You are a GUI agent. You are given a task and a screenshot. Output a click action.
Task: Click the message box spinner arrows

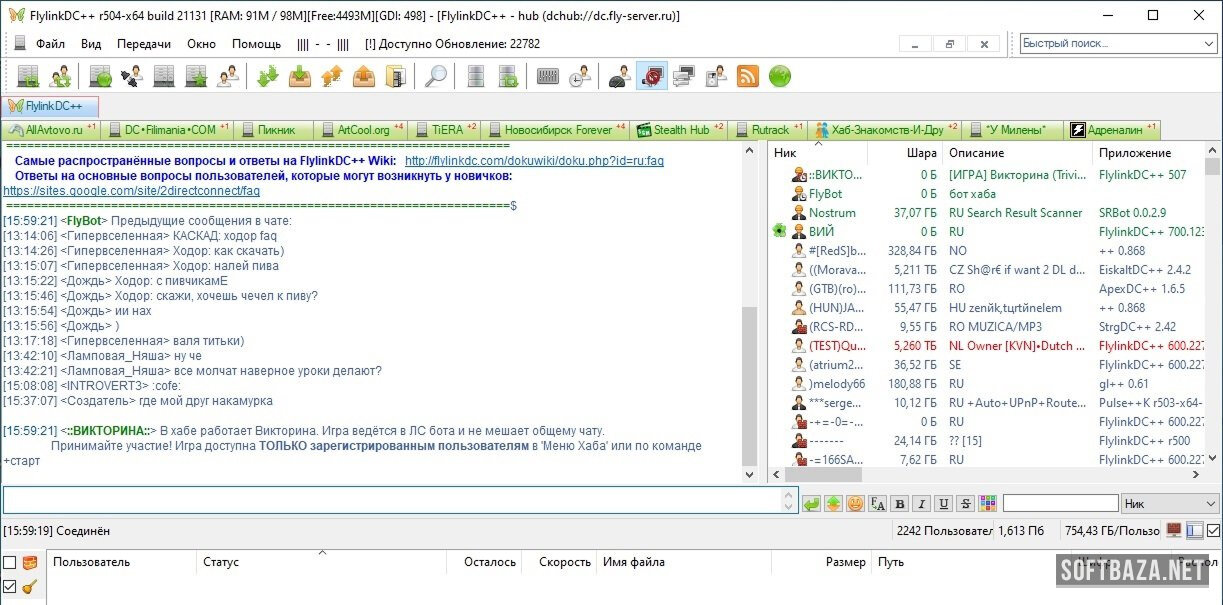tap(787, 501)
